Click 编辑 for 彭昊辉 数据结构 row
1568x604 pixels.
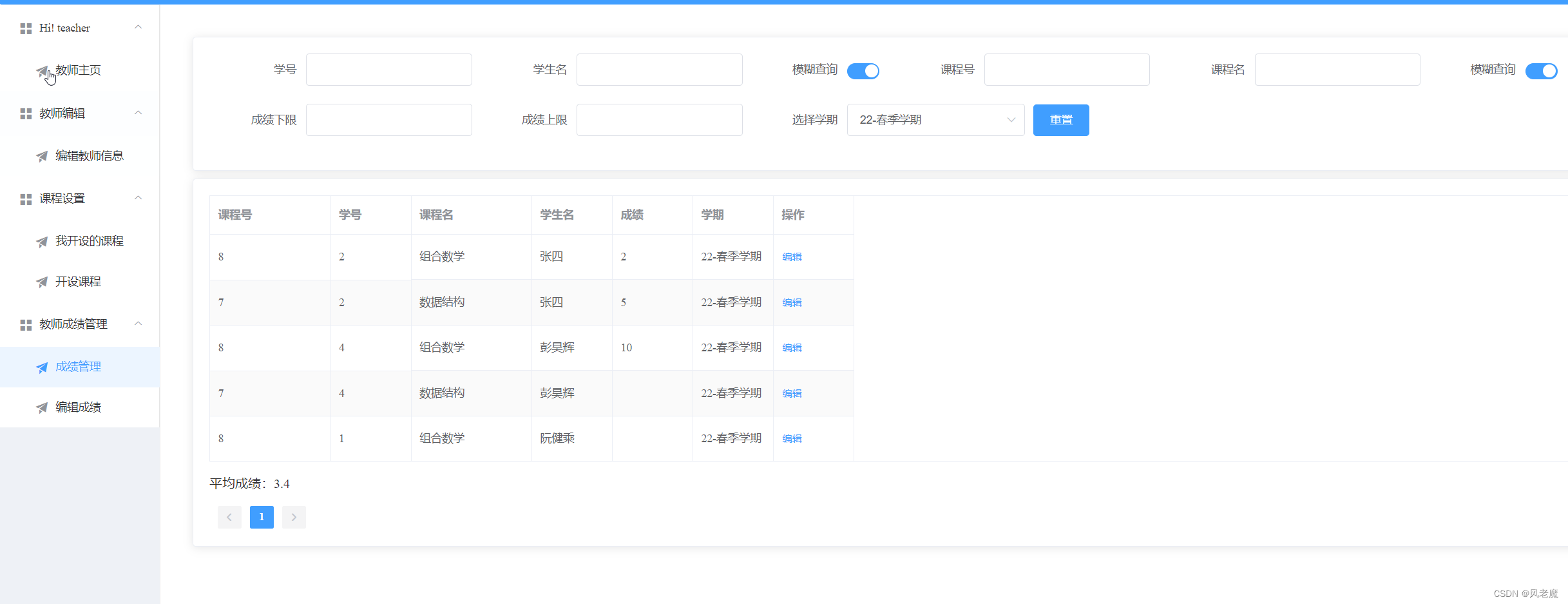pyautogui.click(x=792, y=394)
